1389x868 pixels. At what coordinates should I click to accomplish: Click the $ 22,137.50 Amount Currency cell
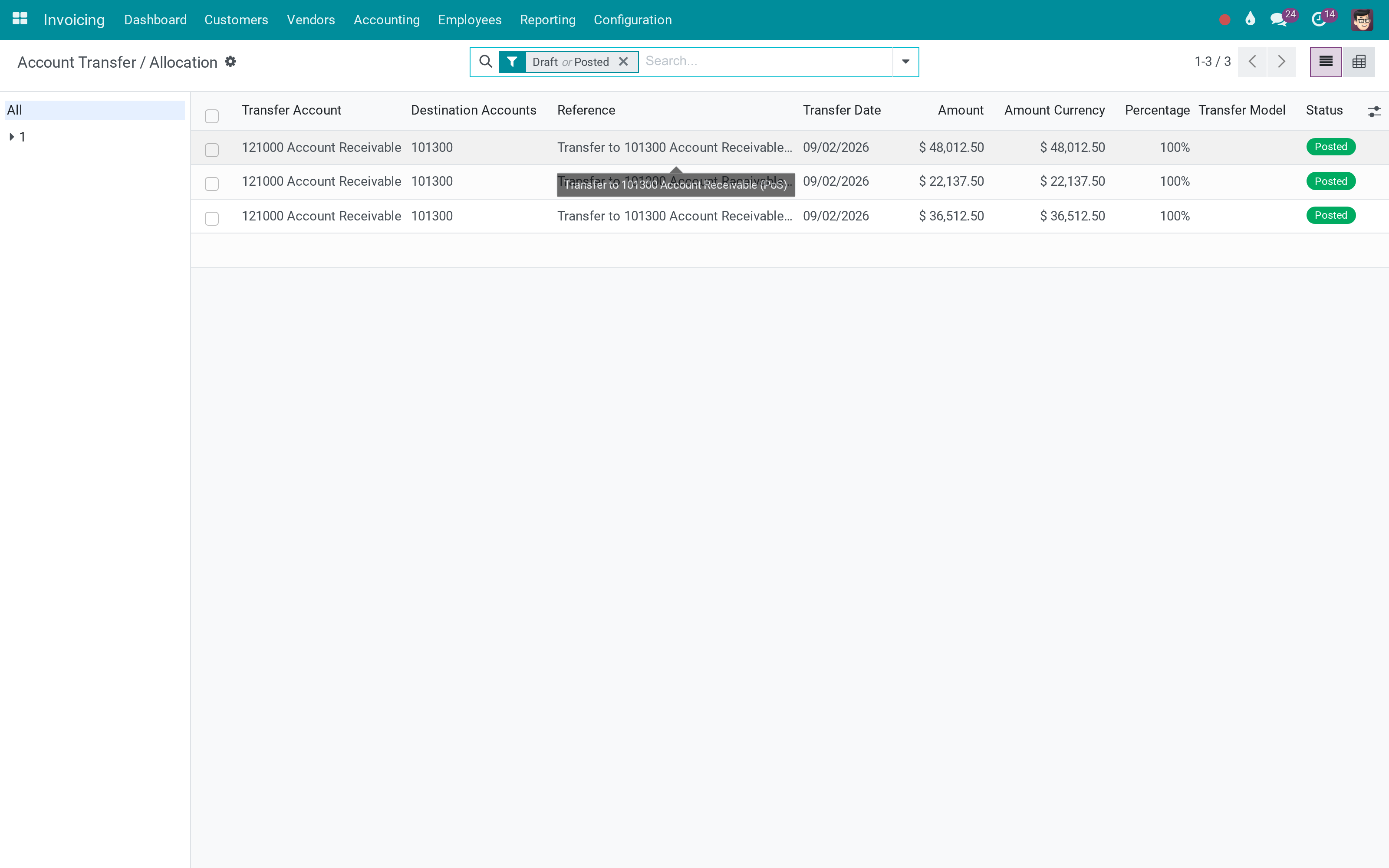coord(1072,181)
